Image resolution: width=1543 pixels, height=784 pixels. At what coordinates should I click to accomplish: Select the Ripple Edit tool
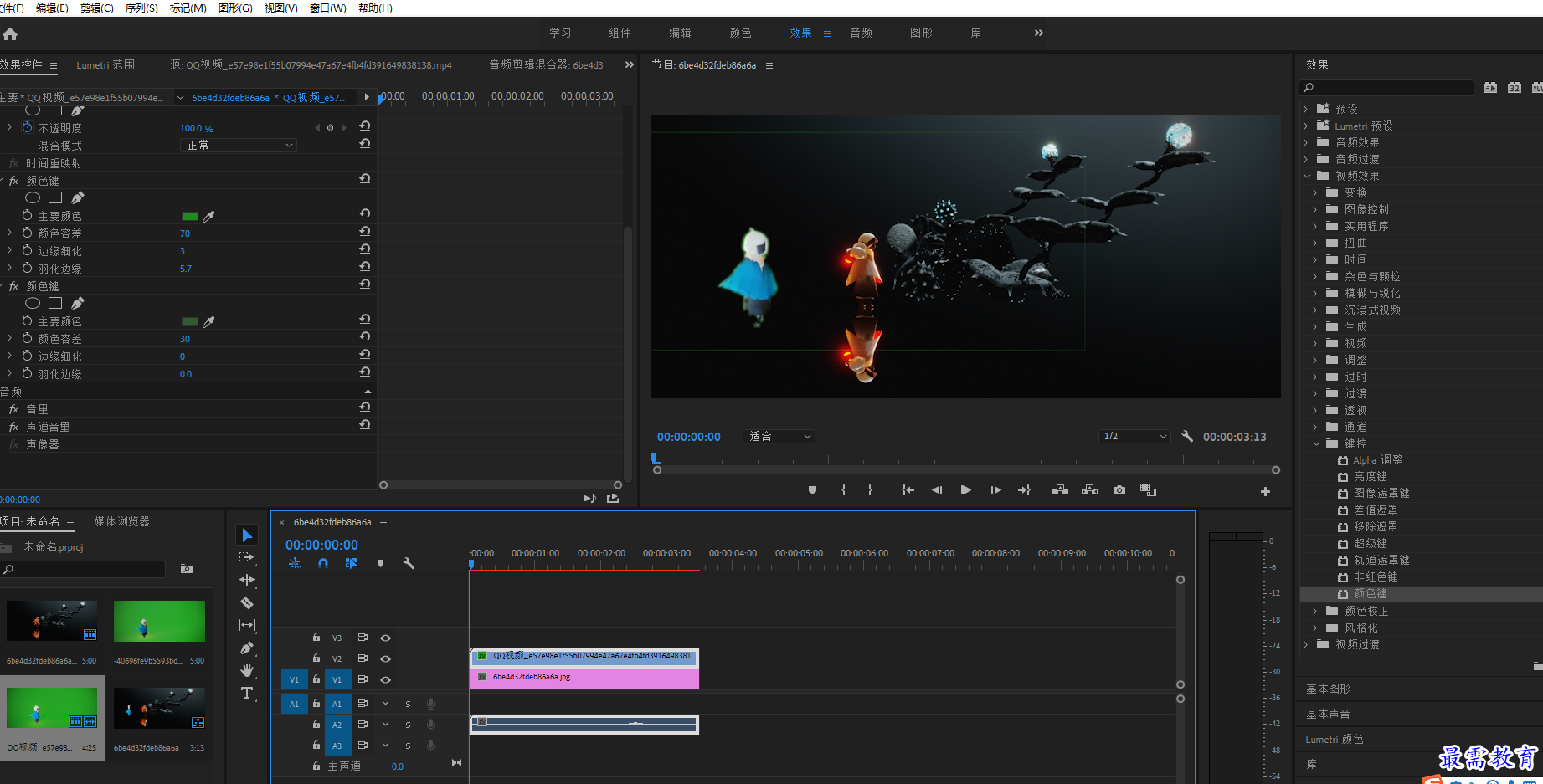[247, 580]
